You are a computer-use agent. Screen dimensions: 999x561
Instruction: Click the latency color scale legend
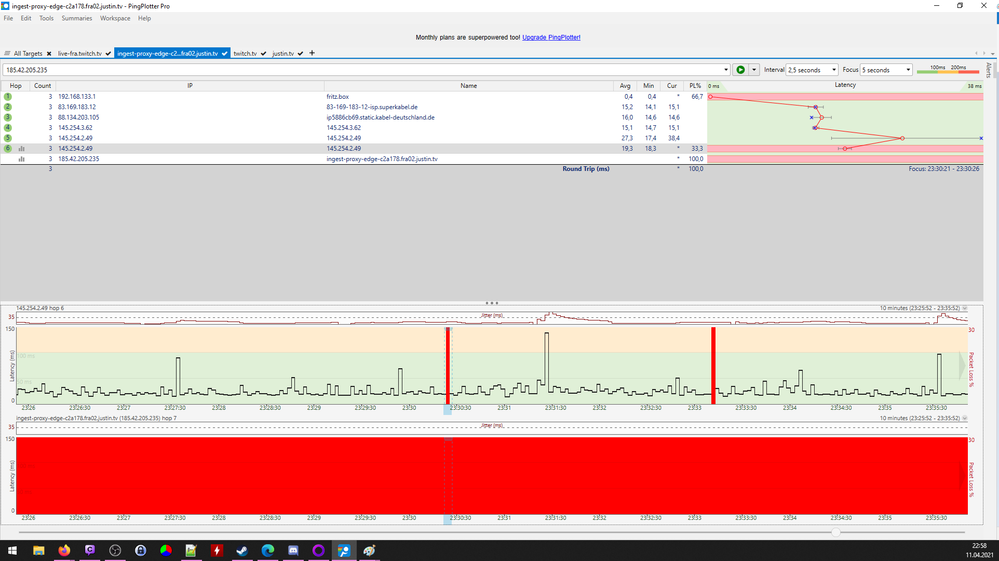(x=947, y=69)
